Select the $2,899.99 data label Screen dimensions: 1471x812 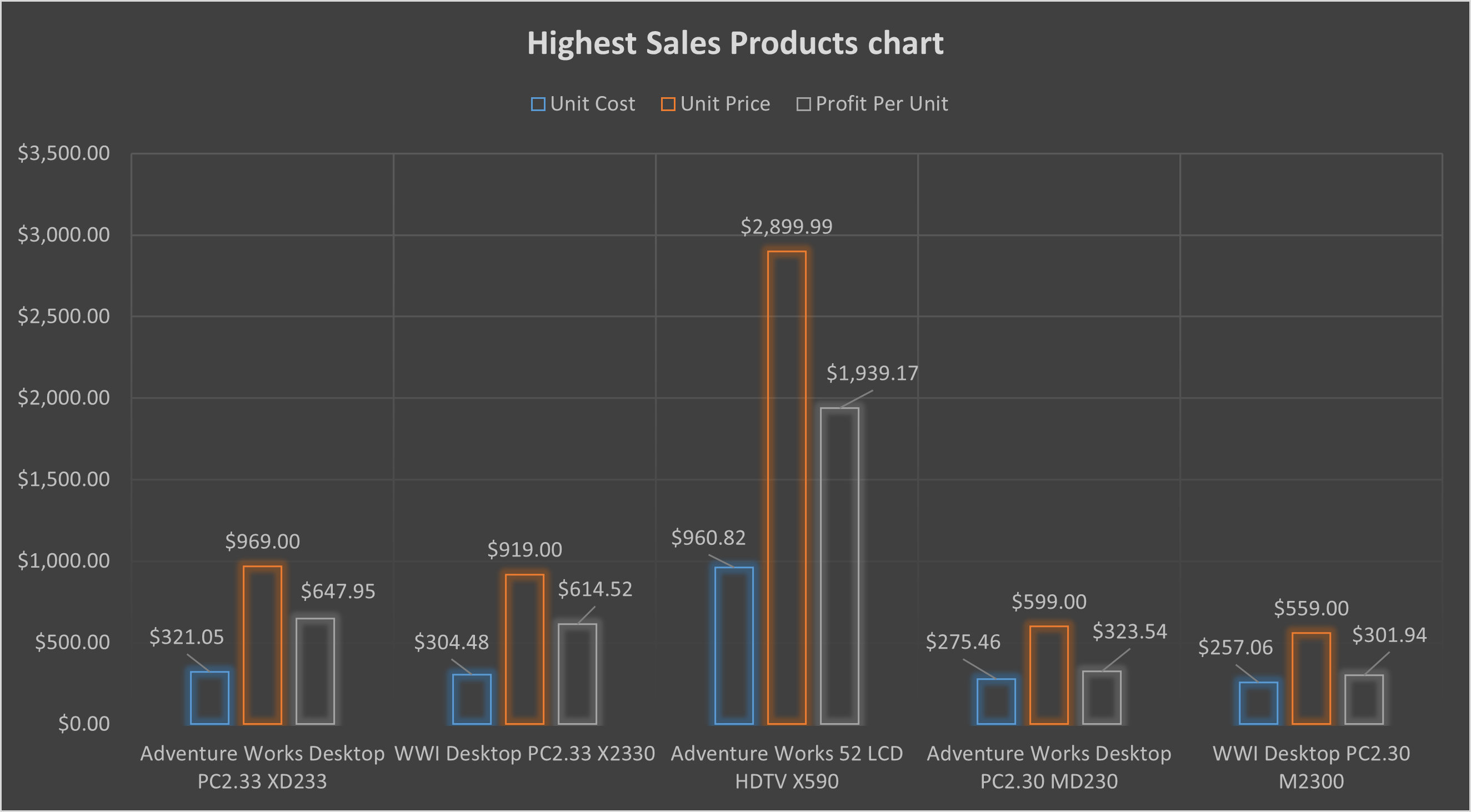[x=786, y=227]
